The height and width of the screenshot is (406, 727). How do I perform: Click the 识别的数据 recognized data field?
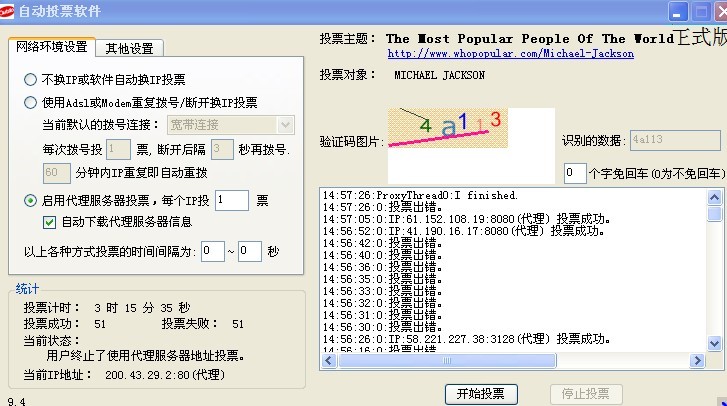click(x=672, y=141)
